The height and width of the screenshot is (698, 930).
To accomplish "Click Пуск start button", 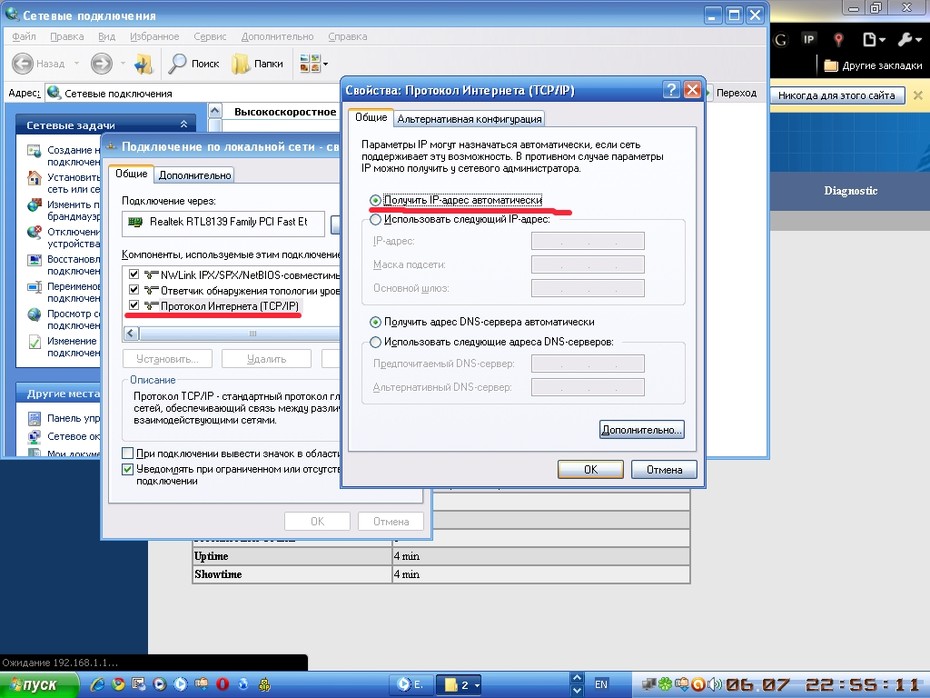I will click(39, 685).
